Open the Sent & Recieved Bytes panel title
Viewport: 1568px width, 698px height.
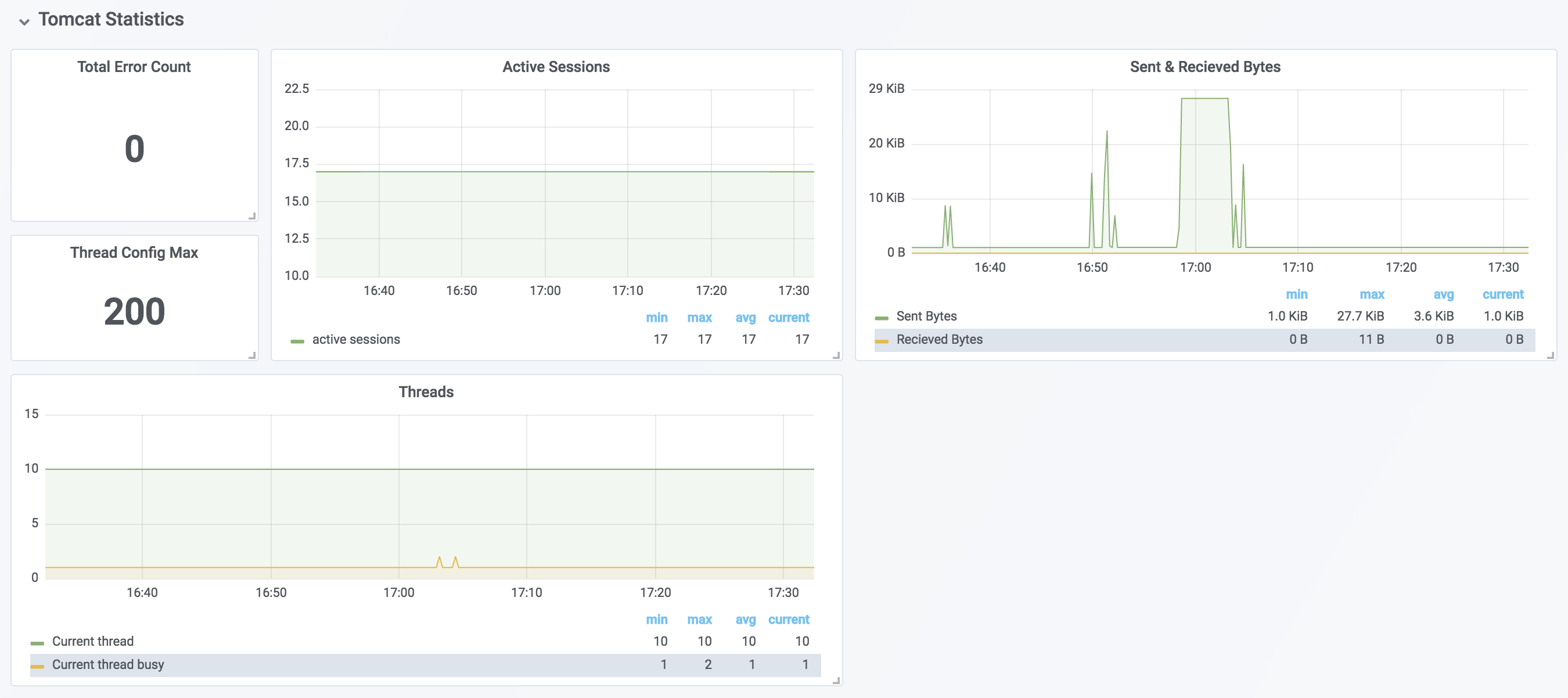1204,67
